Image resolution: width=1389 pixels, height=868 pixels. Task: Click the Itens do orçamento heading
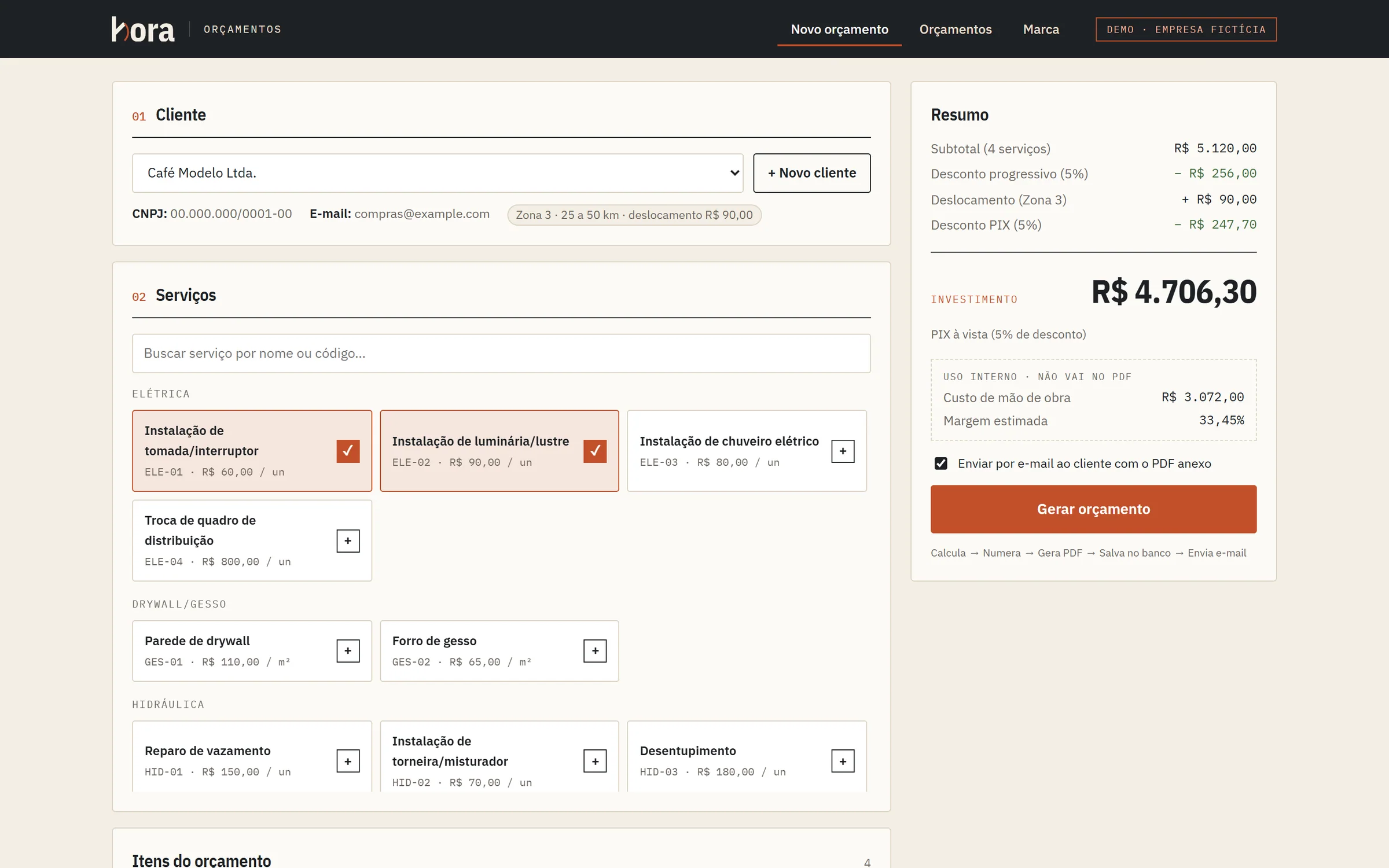201,860
